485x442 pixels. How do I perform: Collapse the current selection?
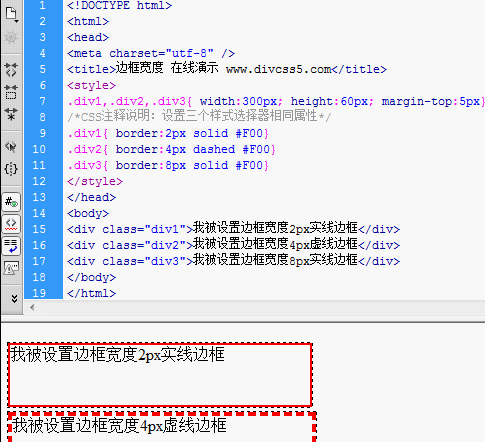[x=11, y=92]
